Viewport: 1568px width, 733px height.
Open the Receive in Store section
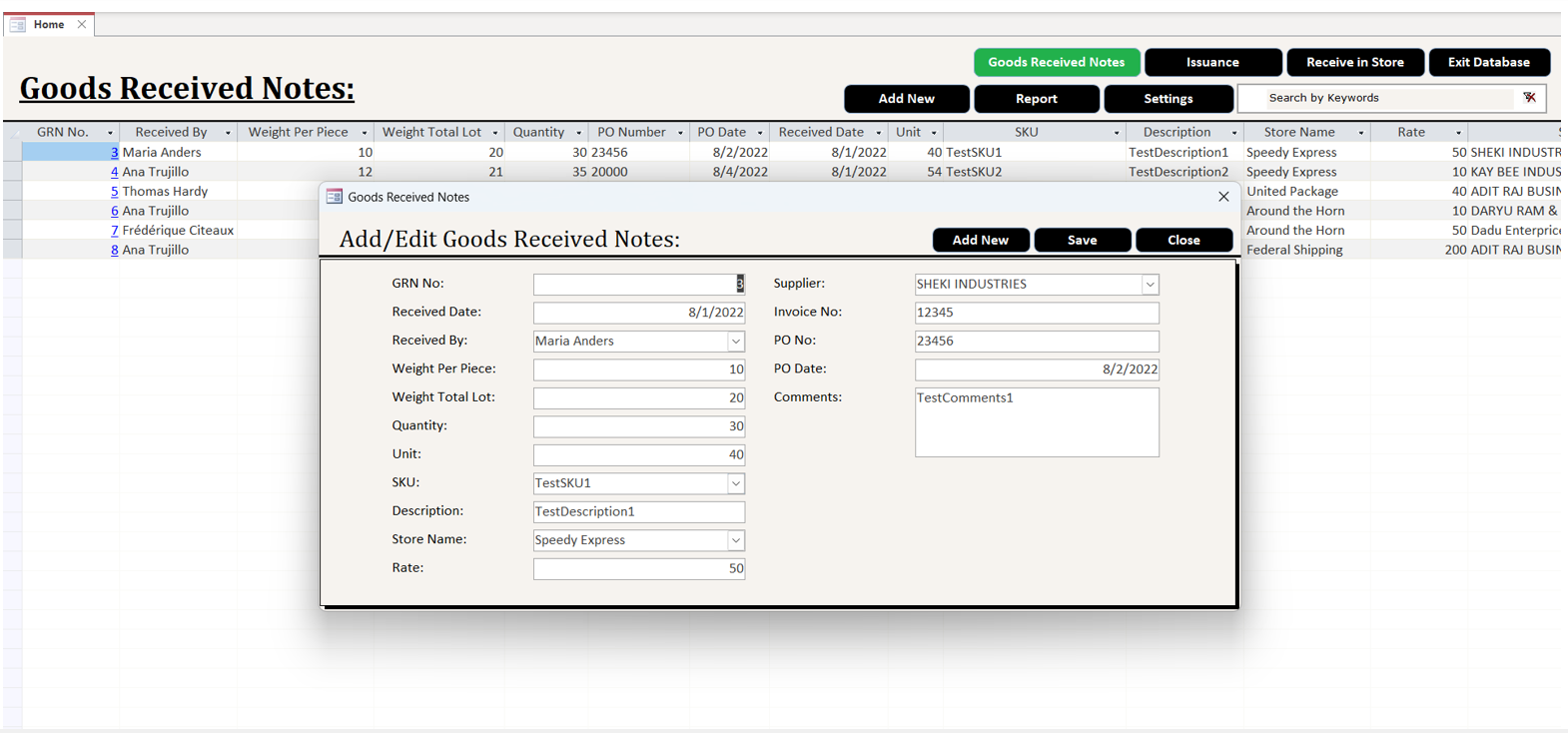1354,62
